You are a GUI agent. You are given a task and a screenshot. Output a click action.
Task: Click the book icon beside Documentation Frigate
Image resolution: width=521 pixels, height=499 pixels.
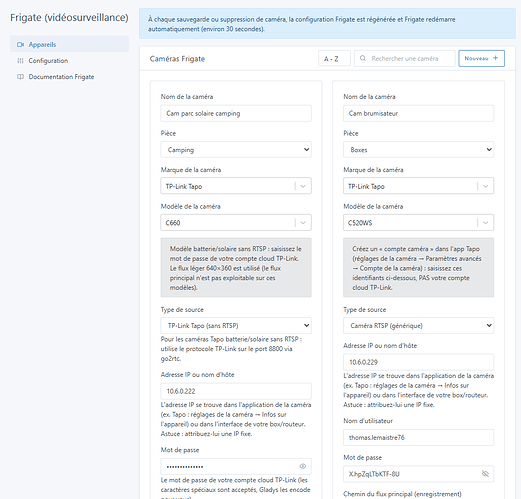click(20, 77)
